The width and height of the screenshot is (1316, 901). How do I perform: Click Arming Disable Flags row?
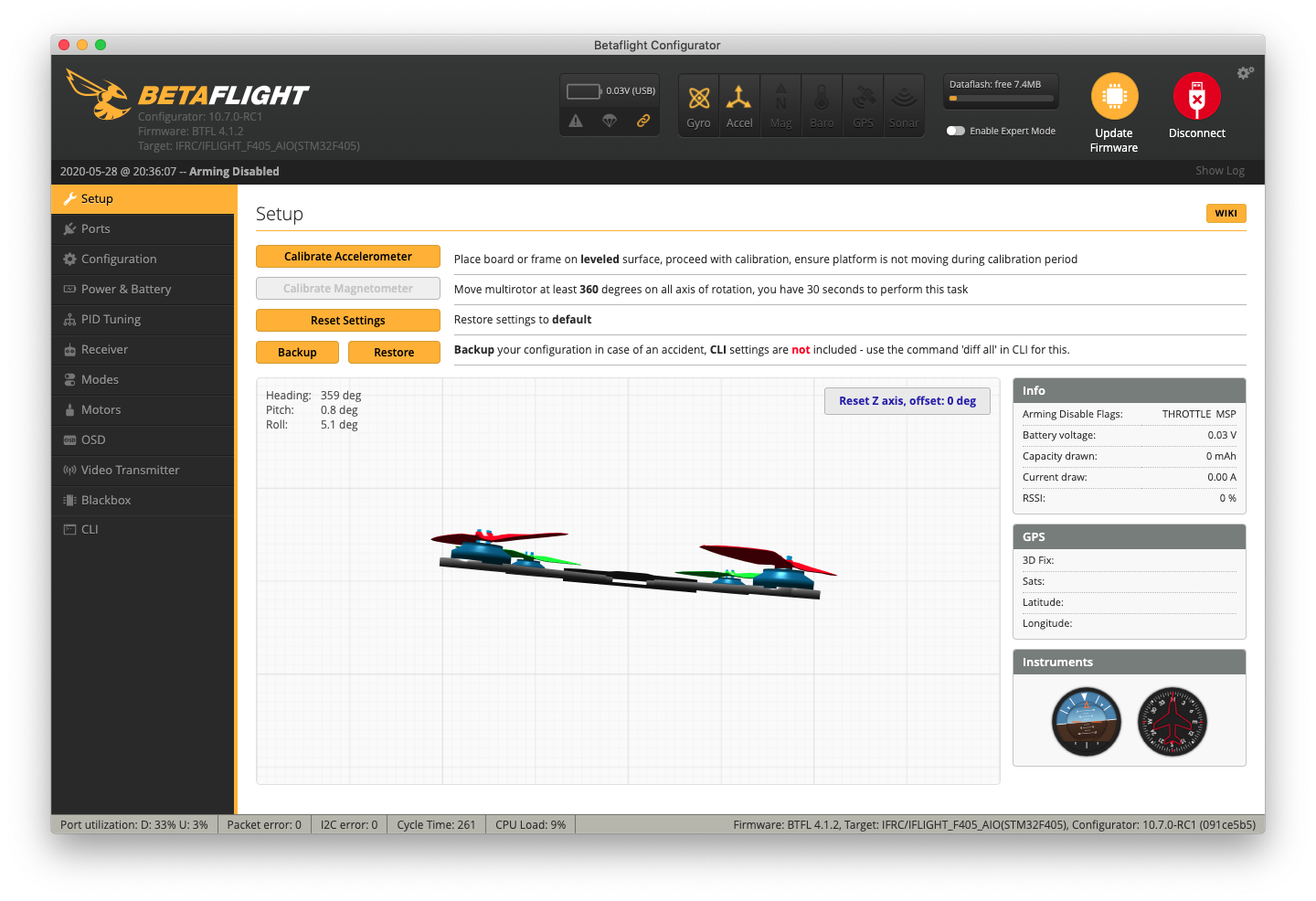coord(1130,415)
